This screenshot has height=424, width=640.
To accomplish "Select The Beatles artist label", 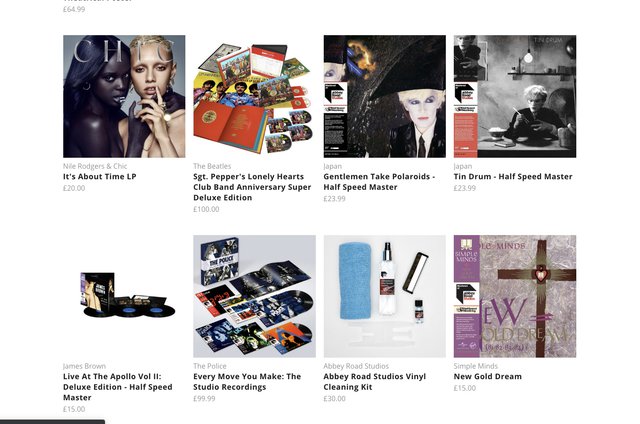I will (212, 166).
